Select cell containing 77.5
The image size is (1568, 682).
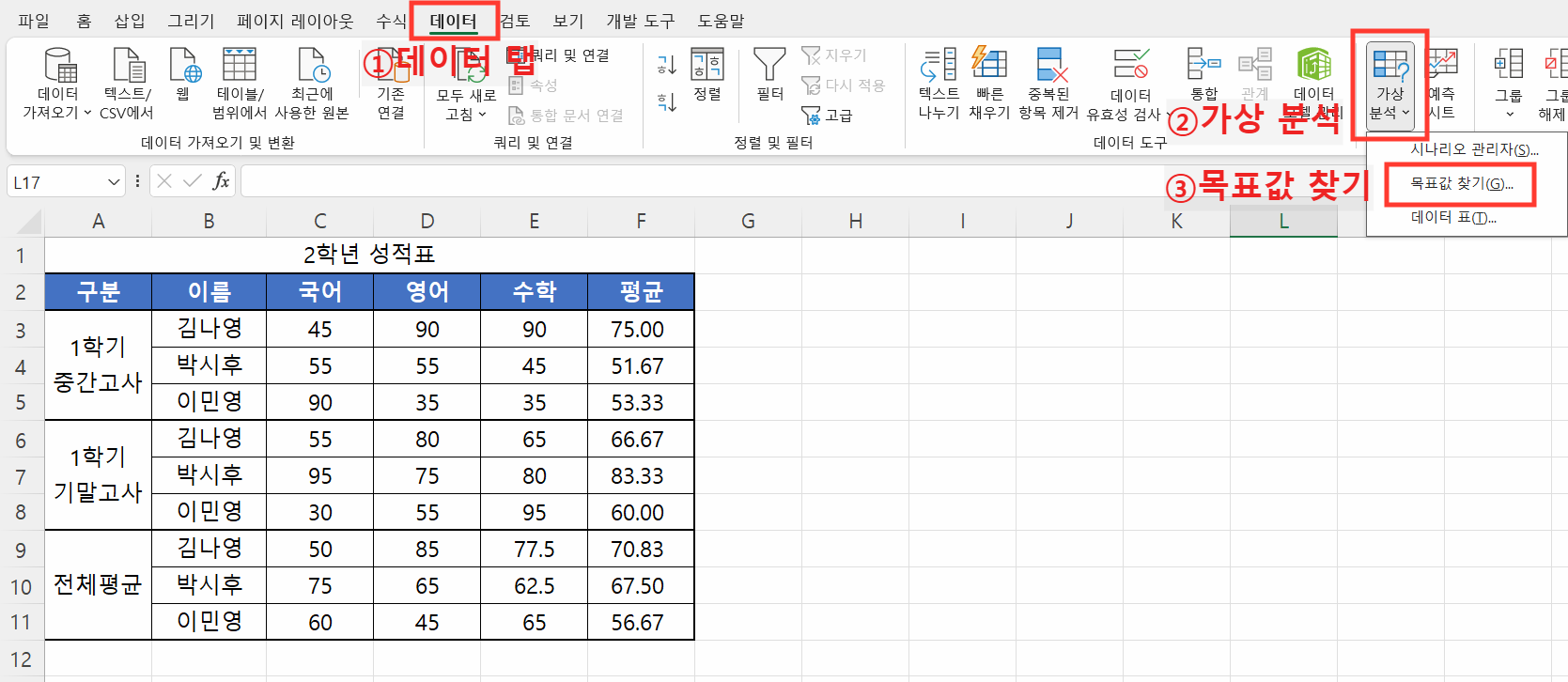tap(534, 550)
